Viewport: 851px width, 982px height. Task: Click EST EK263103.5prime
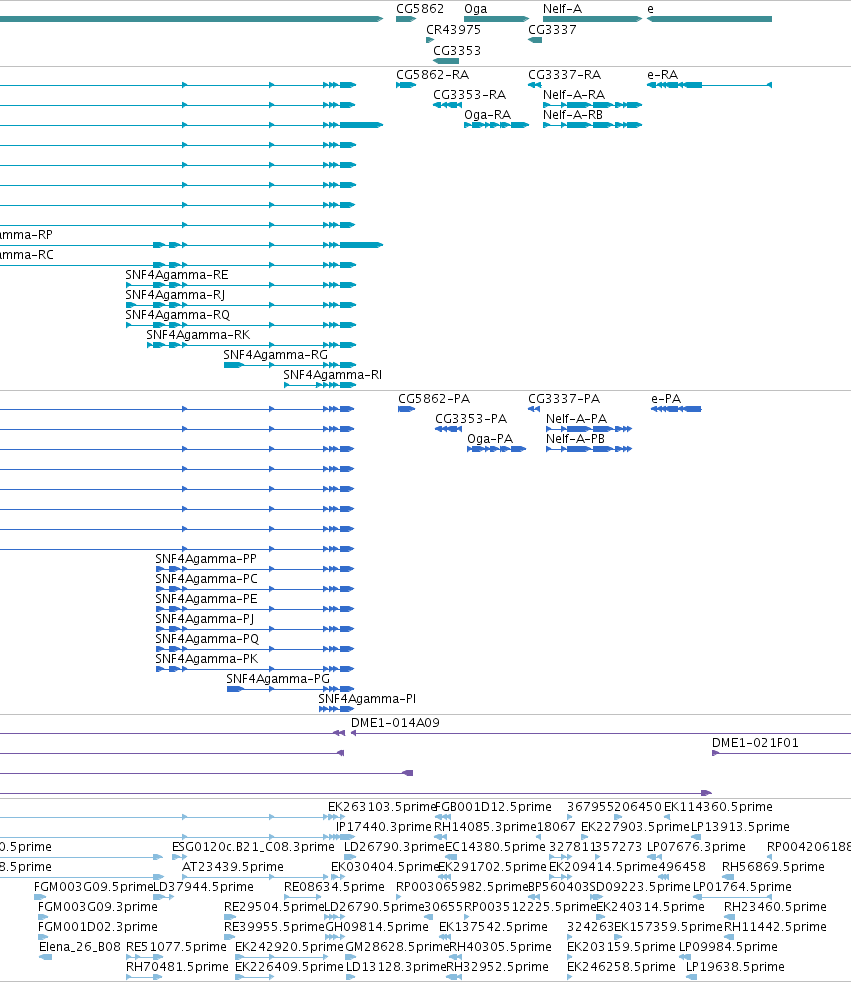click(381, 807)
